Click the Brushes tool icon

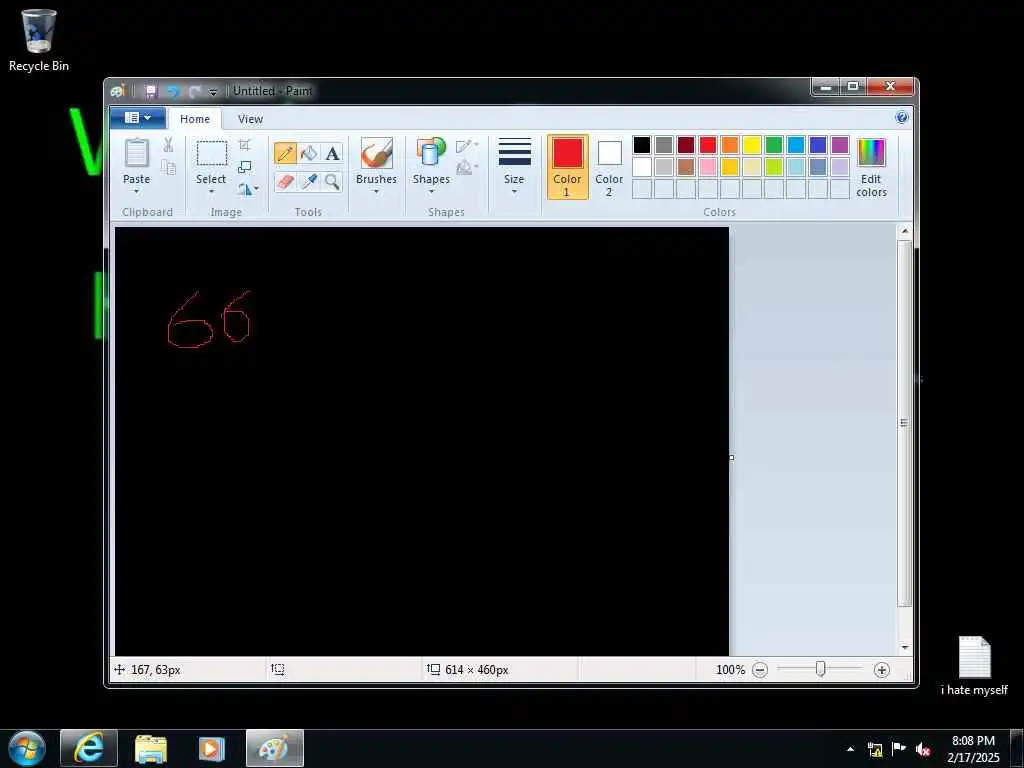pyautogui.click(x=376, y=153)
